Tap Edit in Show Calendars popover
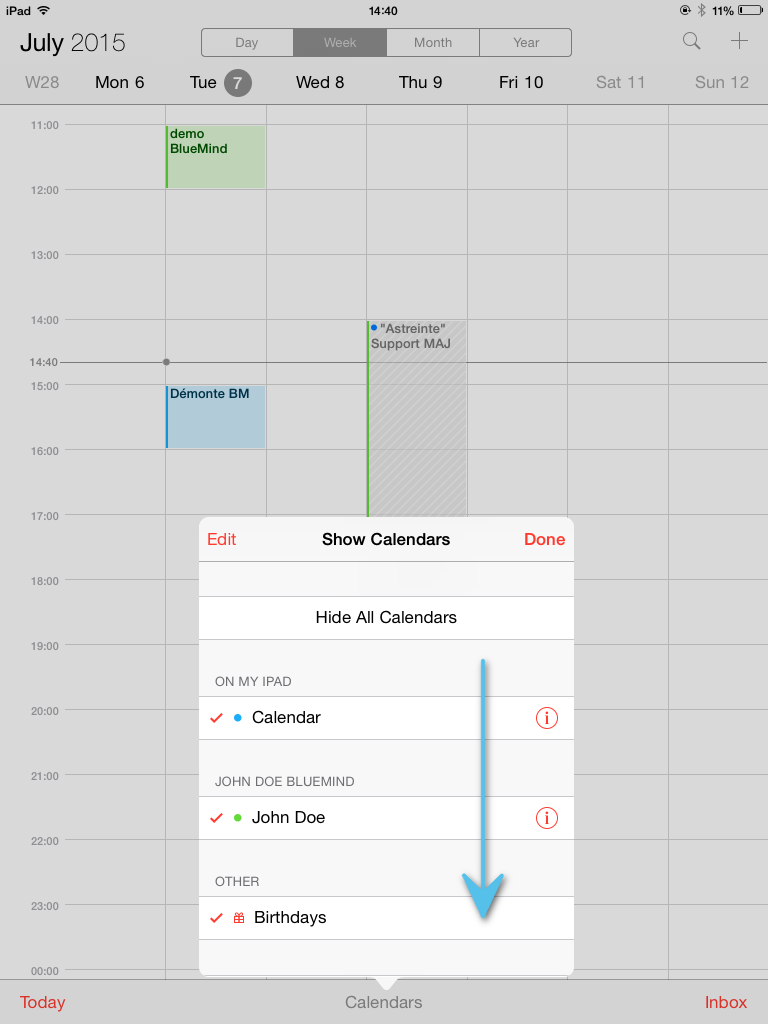 (221, 539)
